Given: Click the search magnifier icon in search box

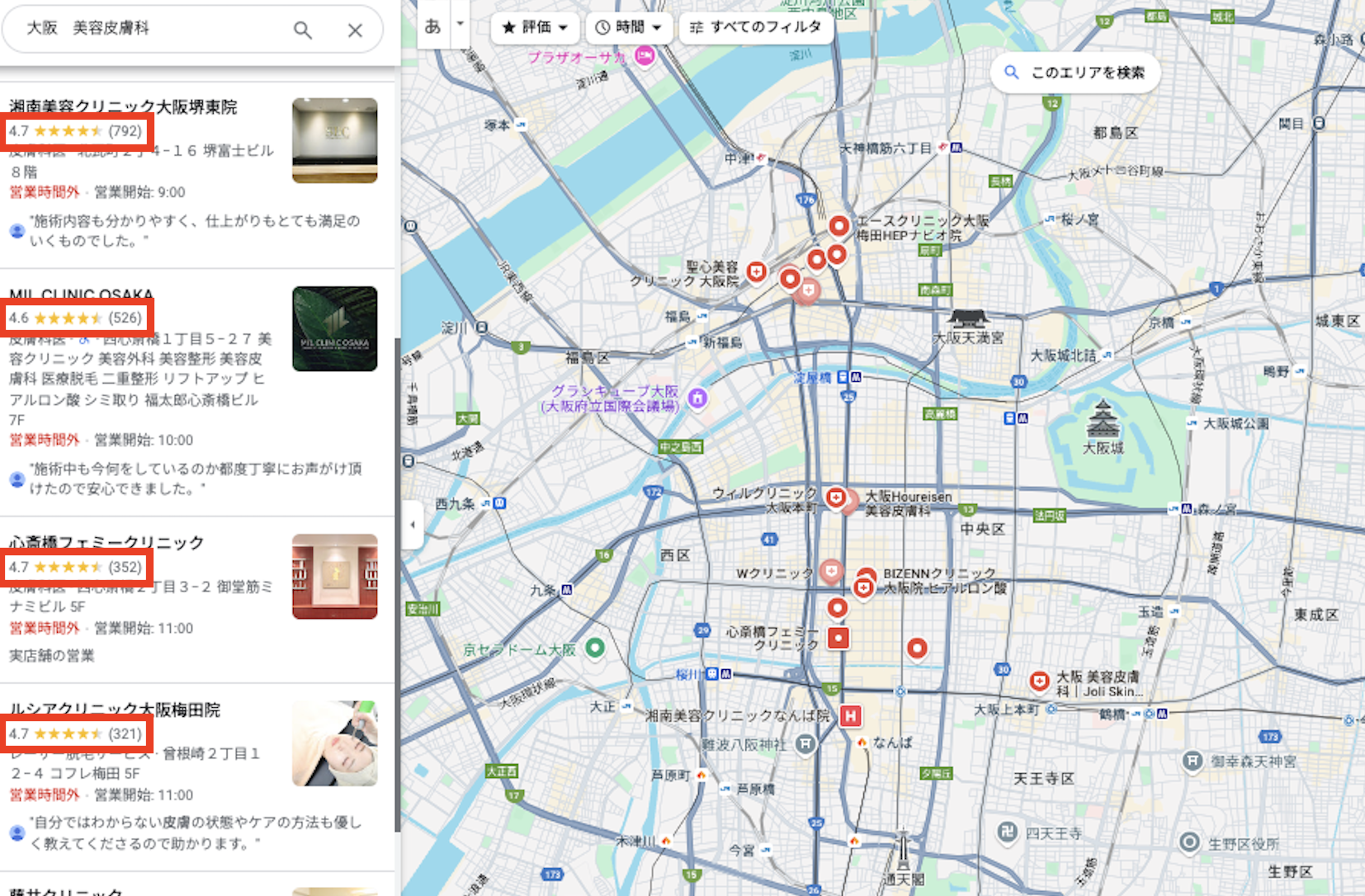Looking at the screenshot, I should coord(303,31).
